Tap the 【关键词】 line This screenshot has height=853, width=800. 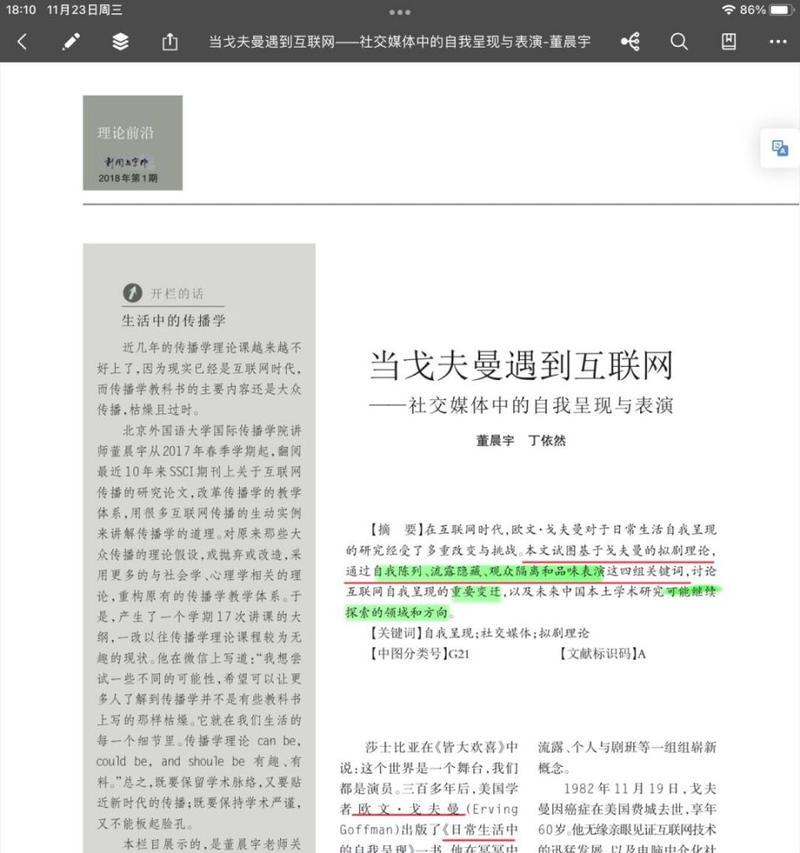pos(479,633)
